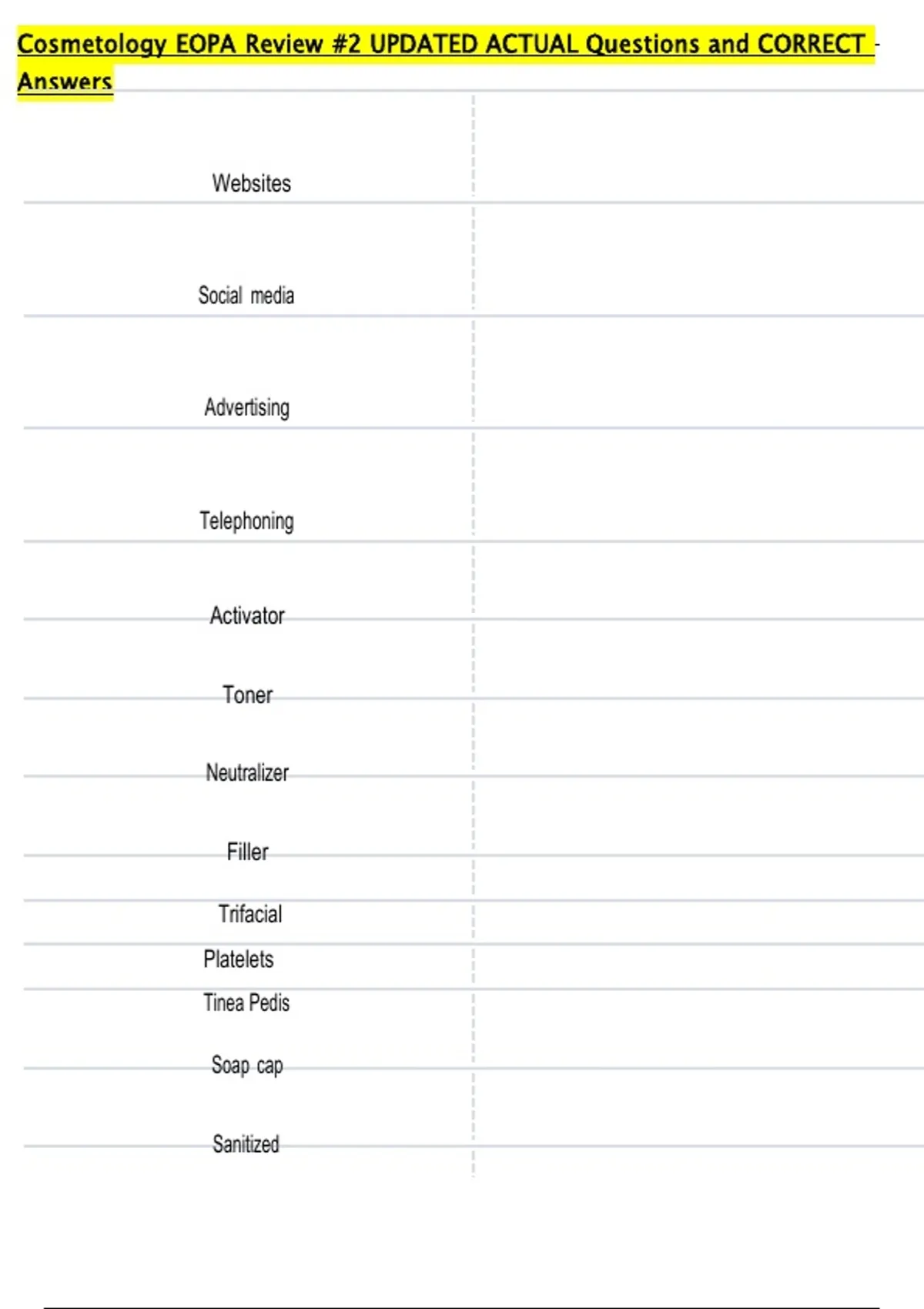Click the Toner term
The image size is (924, 1309).
[x=247, y=695]
